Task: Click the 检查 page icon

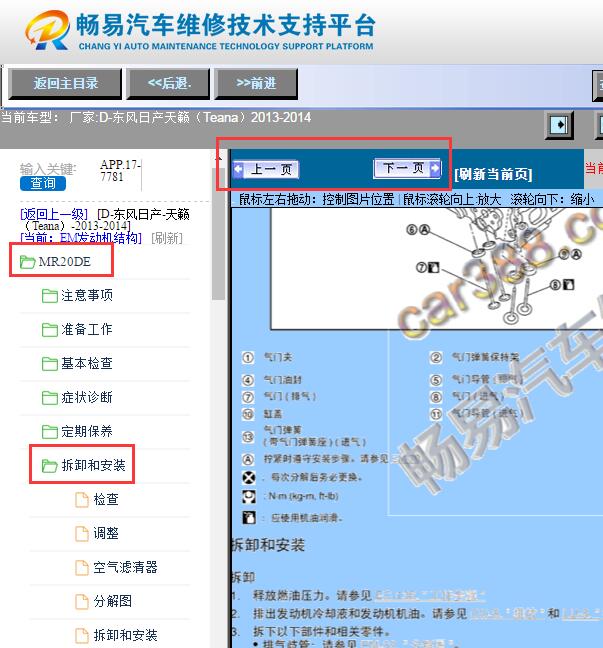Action: coord(82,500)
